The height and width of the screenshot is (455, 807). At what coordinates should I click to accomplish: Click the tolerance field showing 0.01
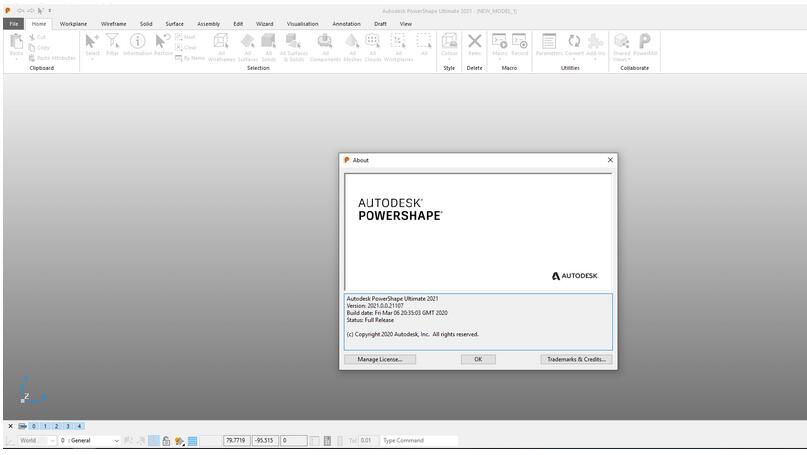(x=367, y=441)
